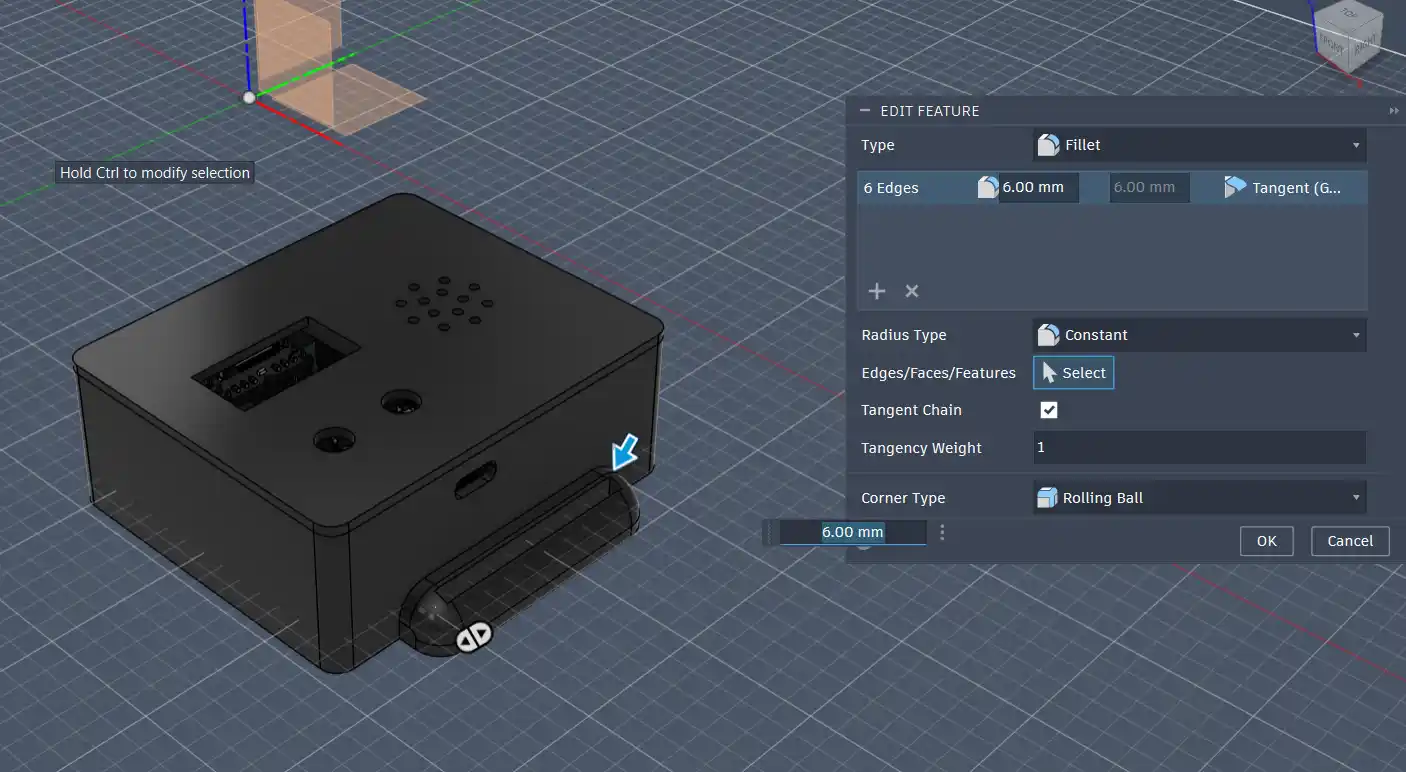This screenshot has width=1406, height=772.
Task: Click the Corner Type label
Action: coord(903,498)
